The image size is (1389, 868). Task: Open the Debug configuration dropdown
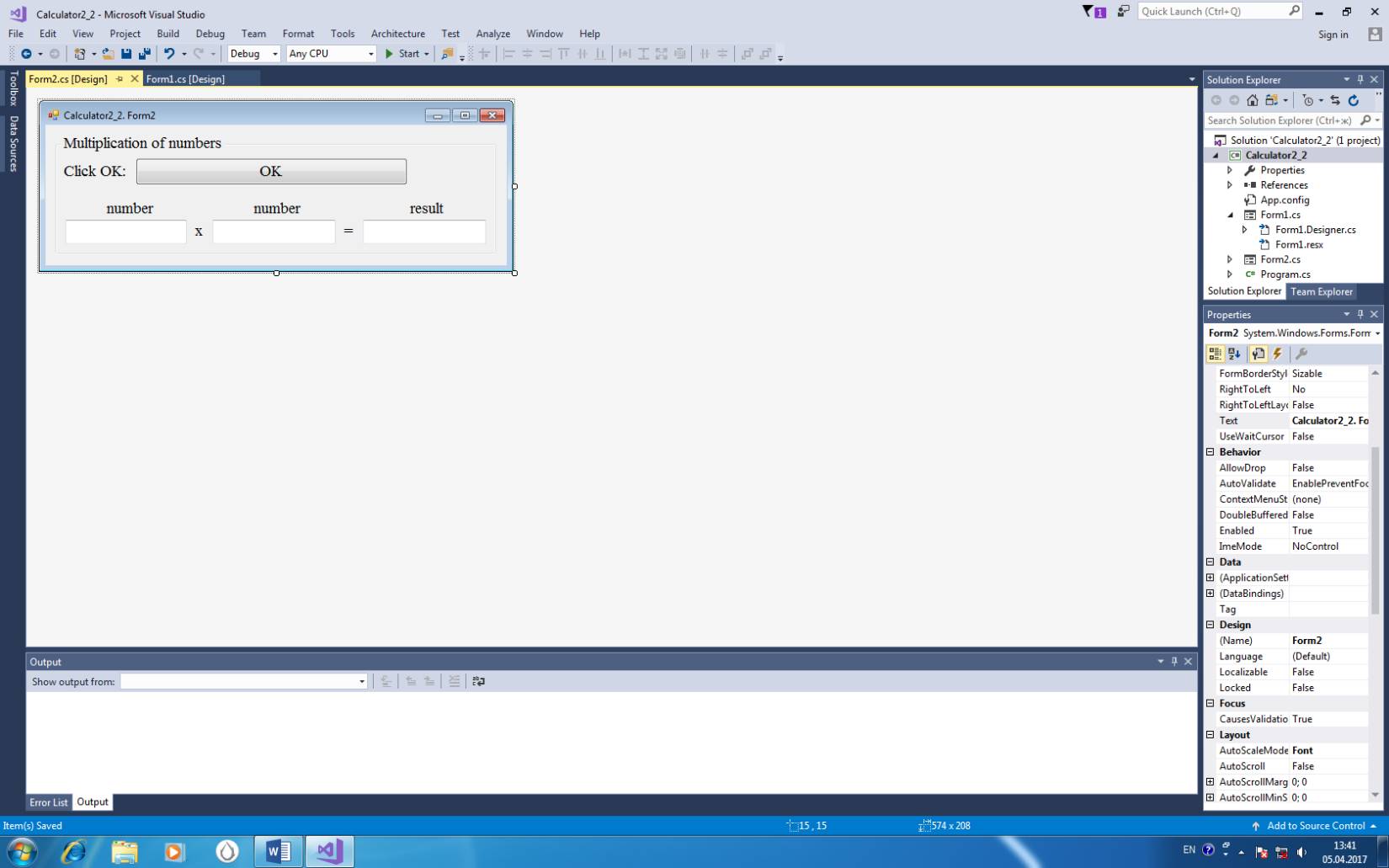(253, 54)
